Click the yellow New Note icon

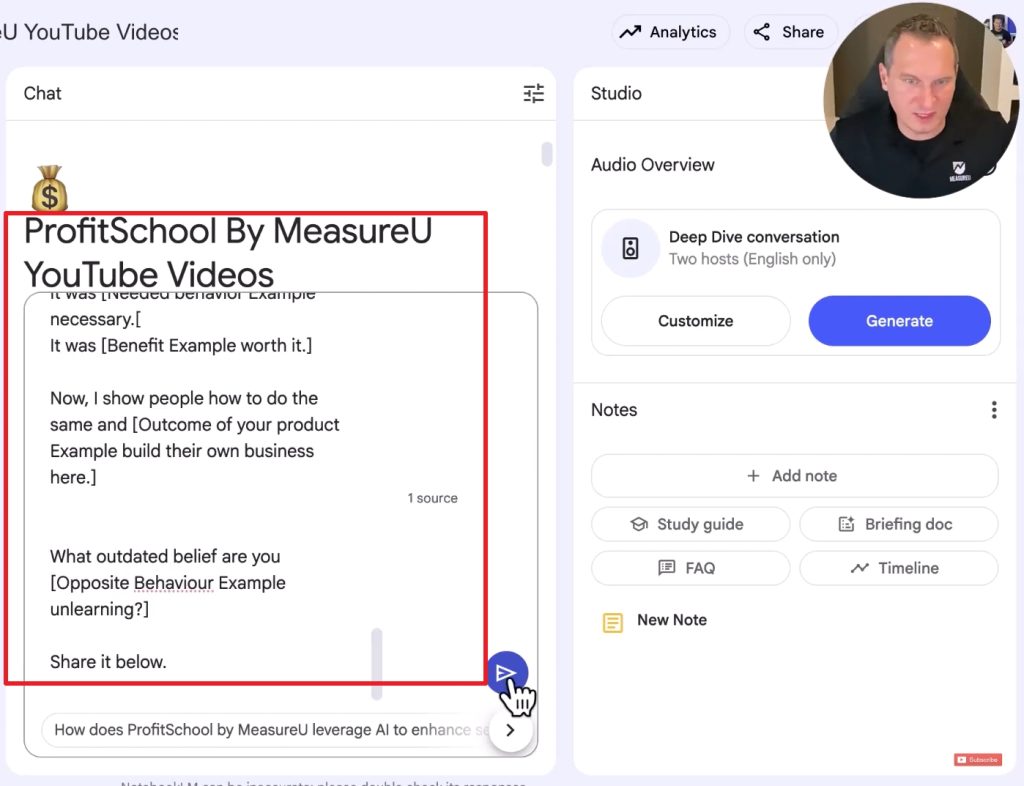click(613, 623)
